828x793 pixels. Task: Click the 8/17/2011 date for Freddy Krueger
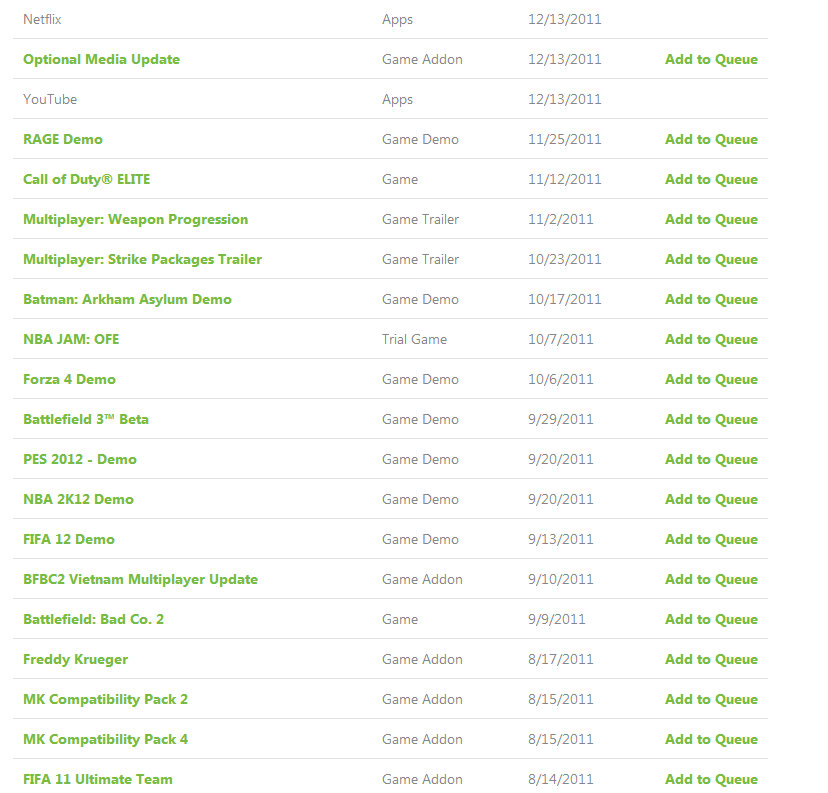pos(561,659)
